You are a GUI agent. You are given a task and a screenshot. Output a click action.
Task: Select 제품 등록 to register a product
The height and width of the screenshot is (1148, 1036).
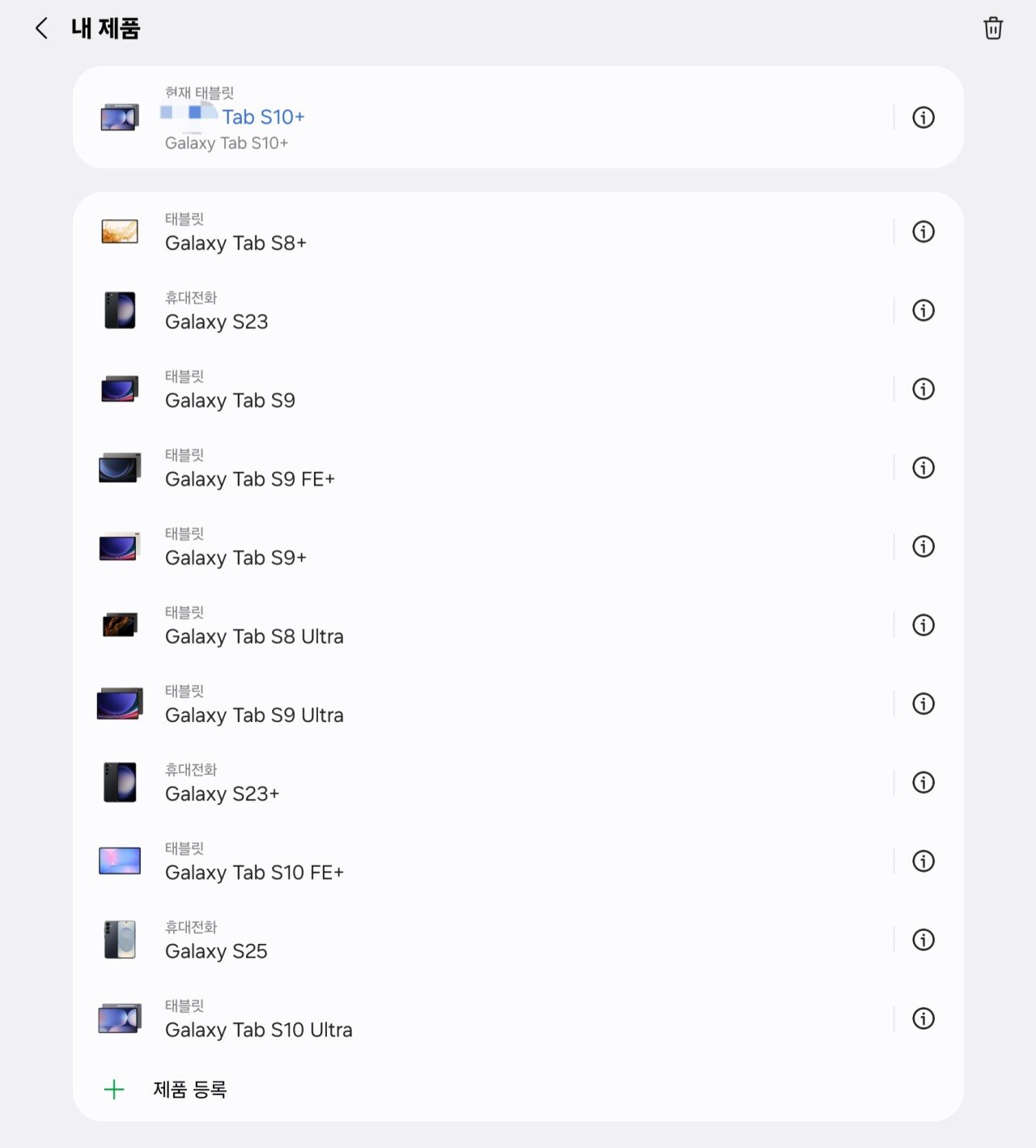190,1090
